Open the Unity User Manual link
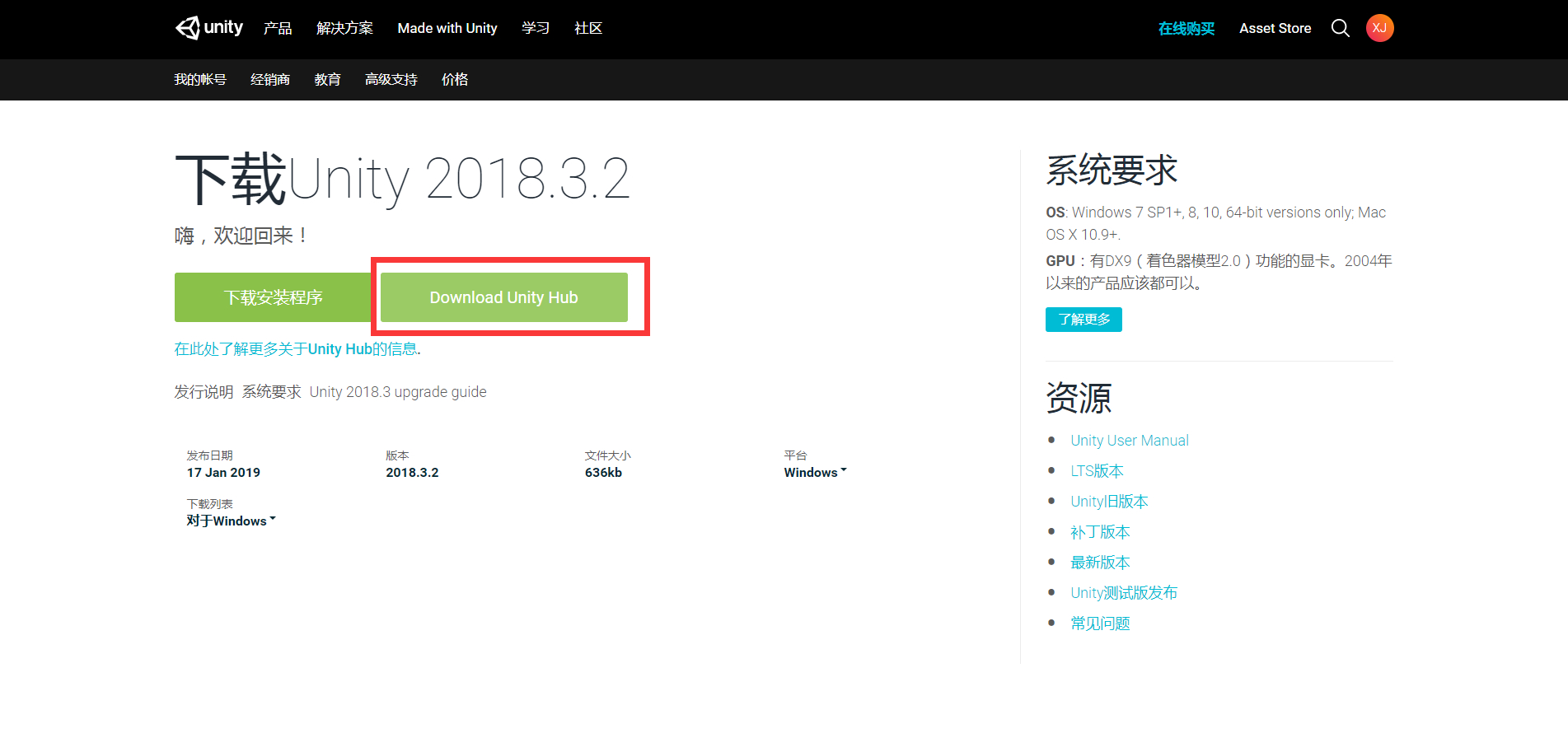Image resolution: width=1568 pixels, height=752 pixels. coord(1130,441)
